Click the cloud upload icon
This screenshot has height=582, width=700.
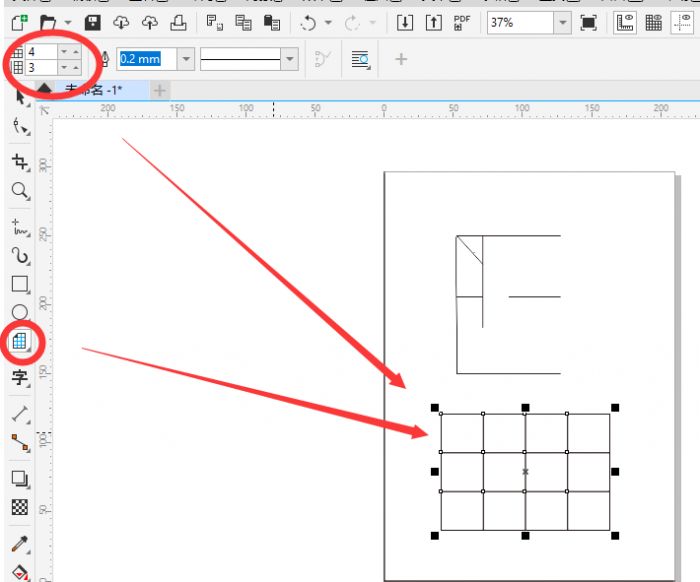click(x=150, y=22)
